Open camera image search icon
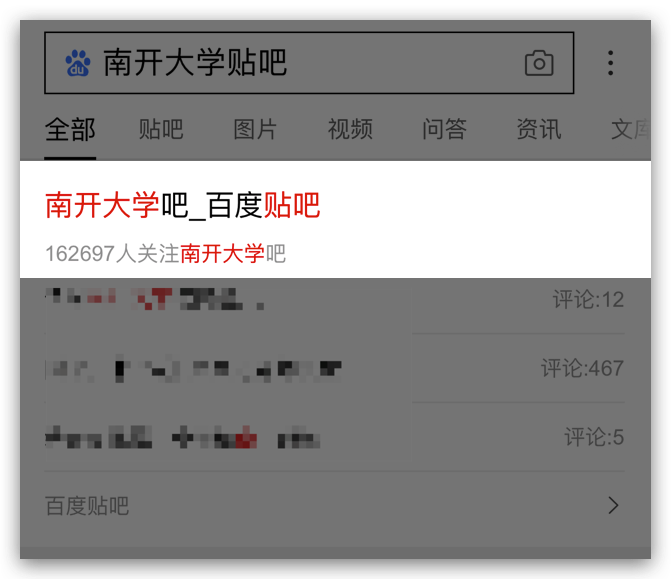Screen dimensions: 671x579 pyautogui.click(x=539, y=63)
